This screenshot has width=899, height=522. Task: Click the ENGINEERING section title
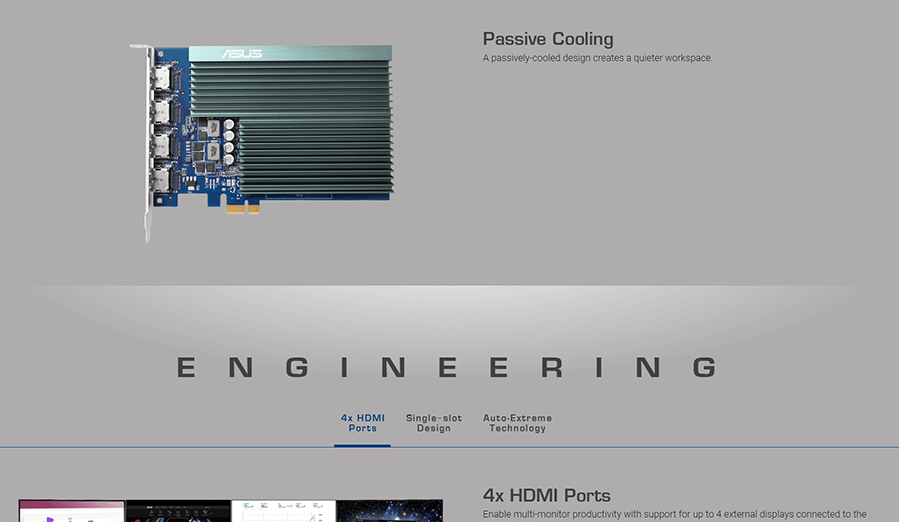[448, 368]
